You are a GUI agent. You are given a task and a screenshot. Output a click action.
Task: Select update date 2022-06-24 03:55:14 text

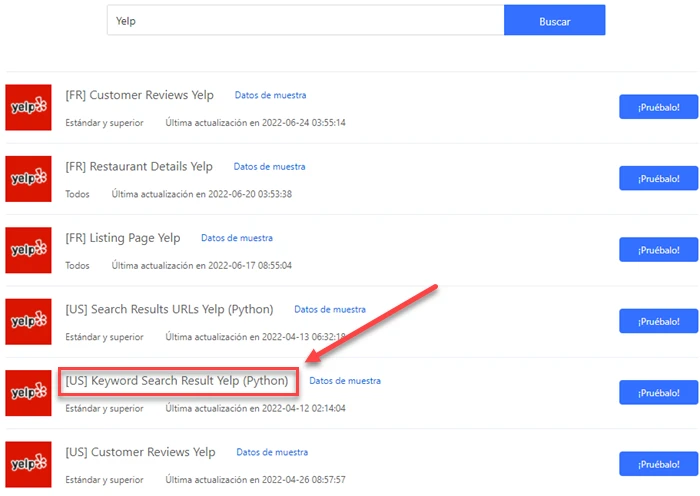304,123
